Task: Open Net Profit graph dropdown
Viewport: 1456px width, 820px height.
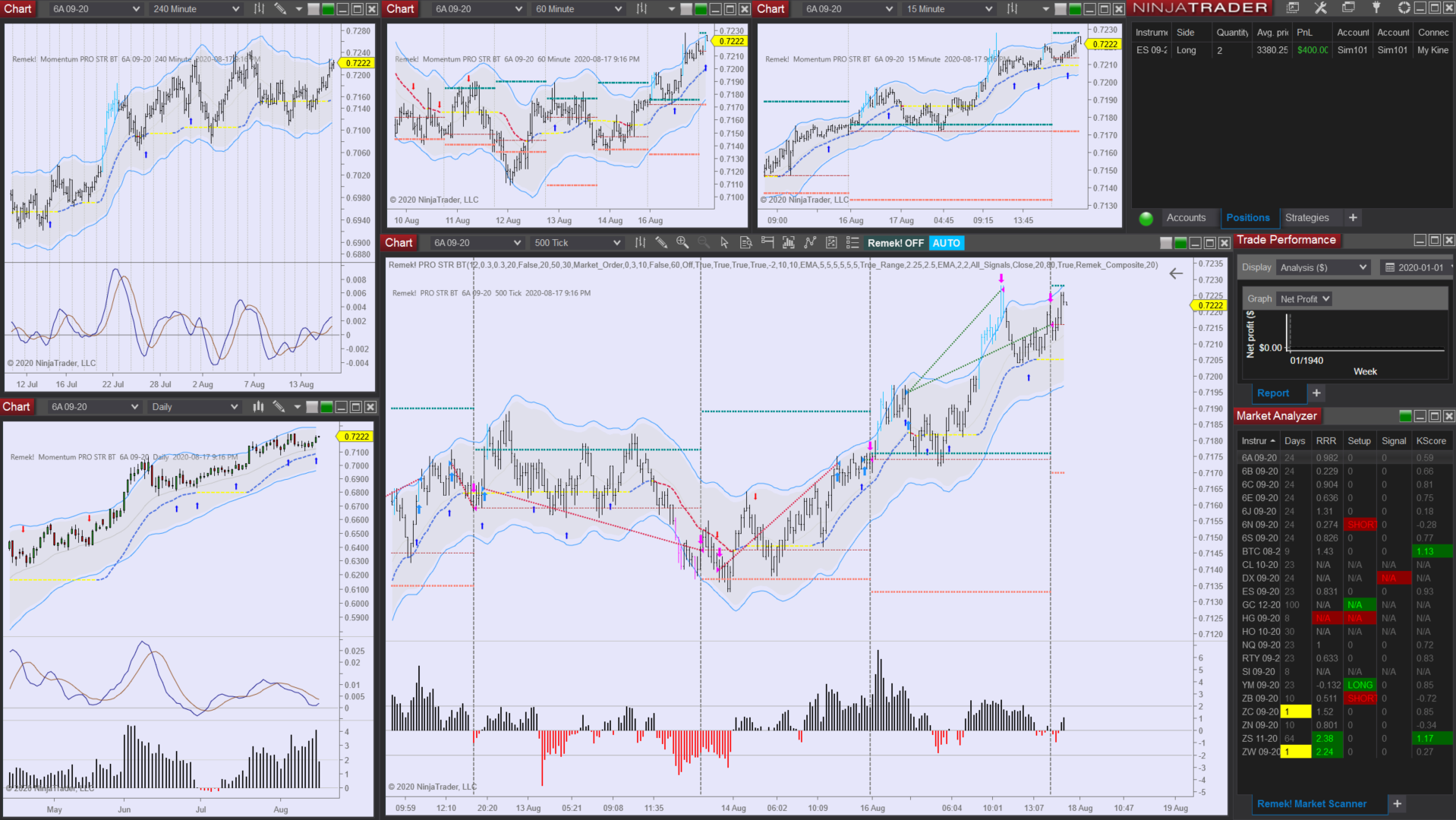Action: click(x=1304, y=299)
